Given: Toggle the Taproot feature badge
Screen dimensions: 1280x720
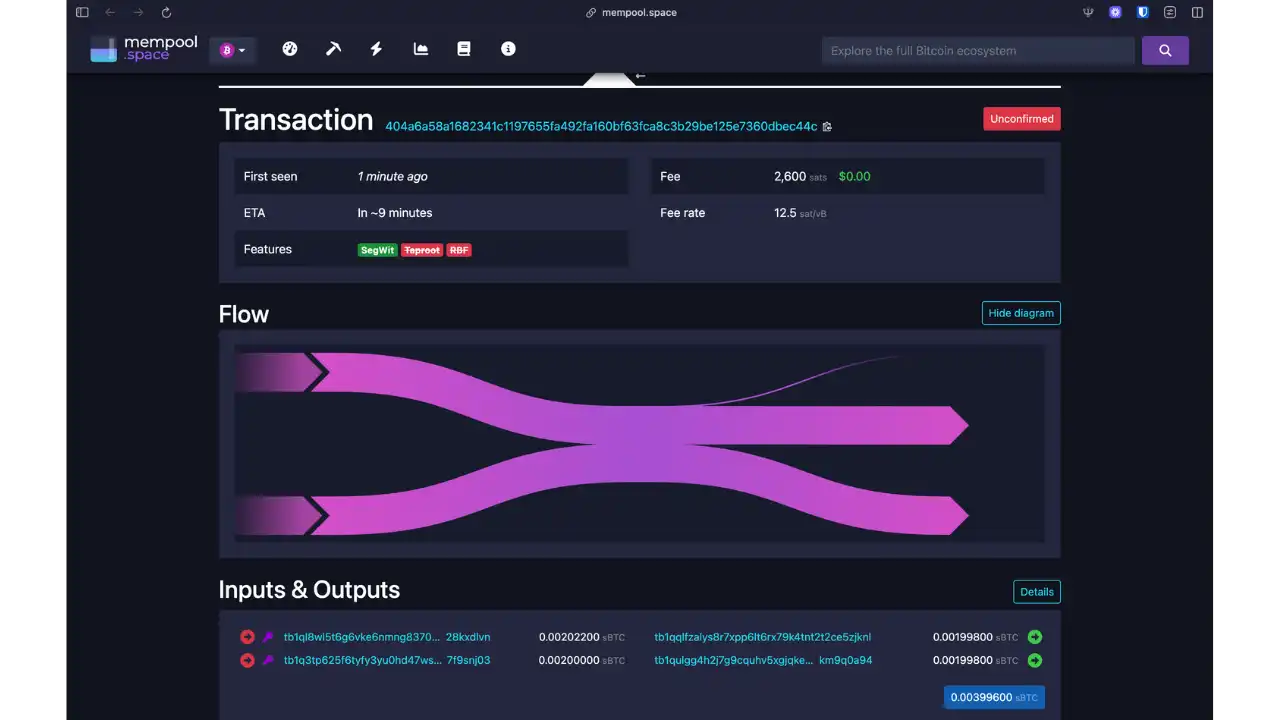Looking at the screenshot, I should [421, 250].
